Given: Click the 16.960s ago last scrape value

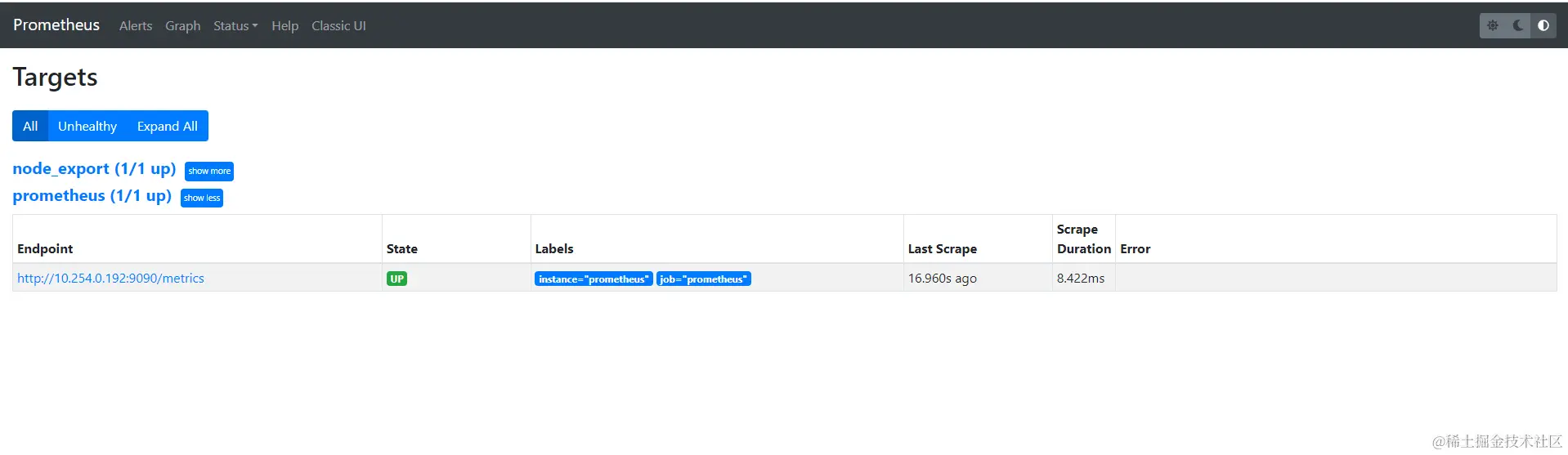Looking at the screenshot, I should click(x=943, y=279).
